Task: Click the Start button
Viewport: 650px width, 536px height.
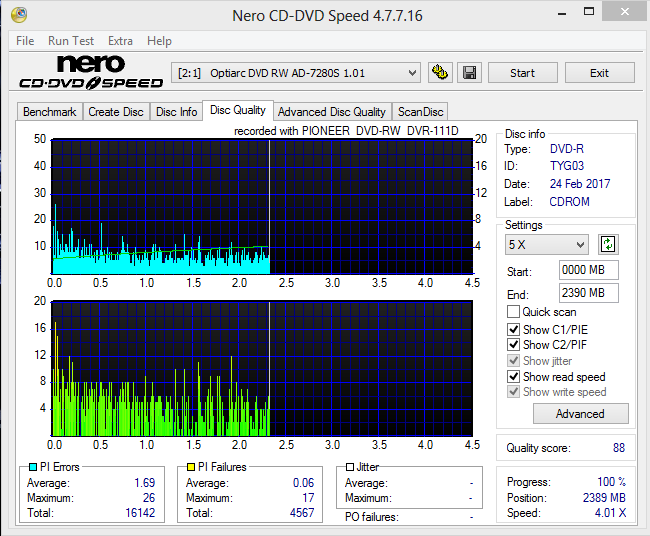Action: 522,73
